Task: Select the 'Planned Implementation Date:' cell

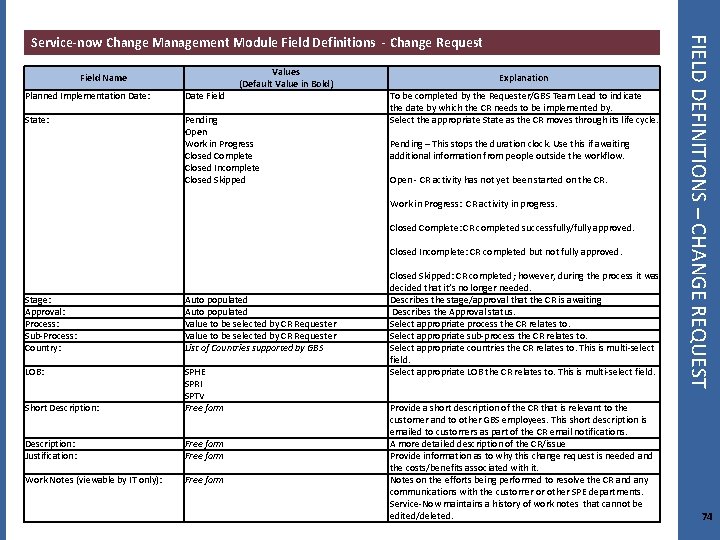Action: [x=104, y=102]
